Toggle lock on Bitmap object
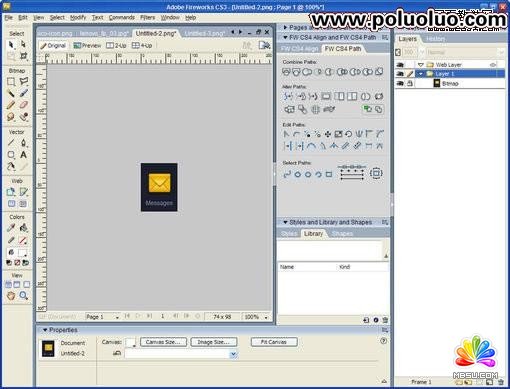 coord(410,83)
